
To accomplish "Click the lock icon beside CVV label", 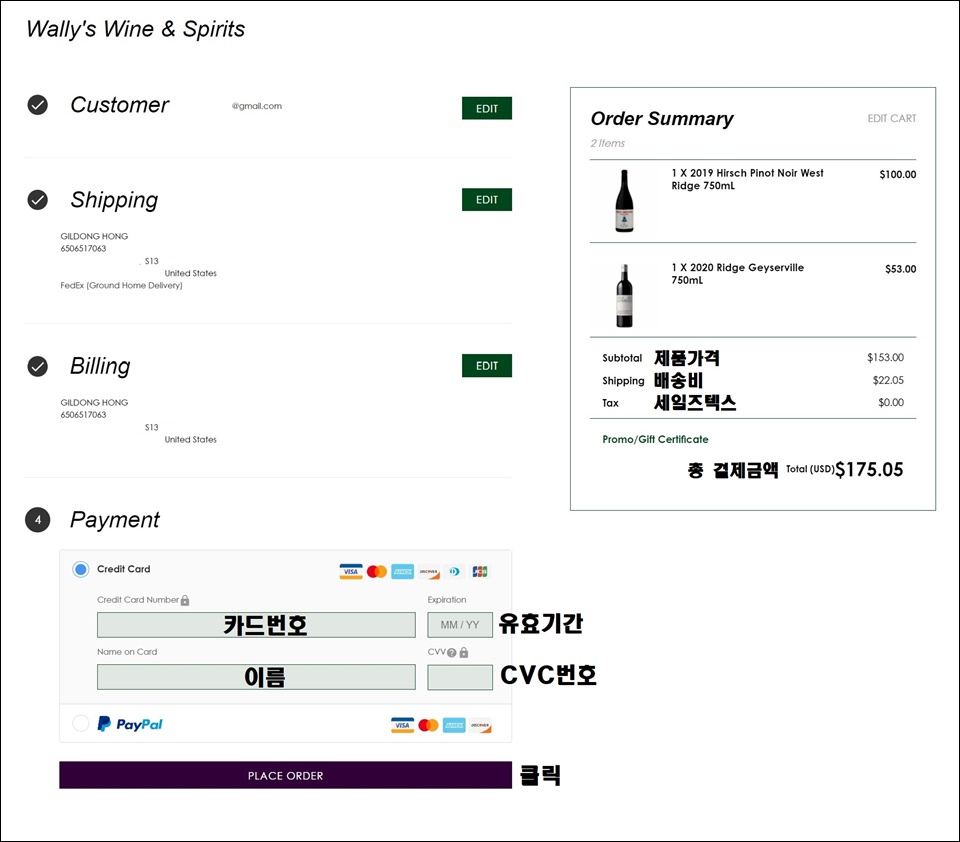I will pos(463,653).
